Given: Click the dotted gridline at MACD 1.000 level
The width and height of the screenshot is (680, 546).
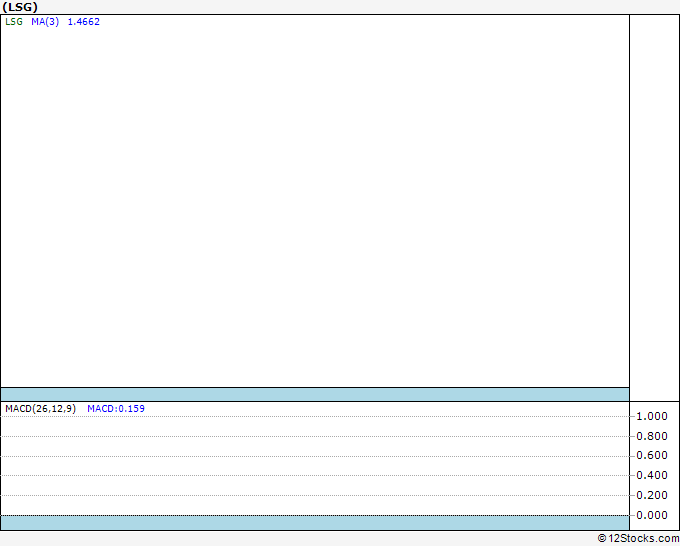Looking at the screenshot, I should point(315,416).
